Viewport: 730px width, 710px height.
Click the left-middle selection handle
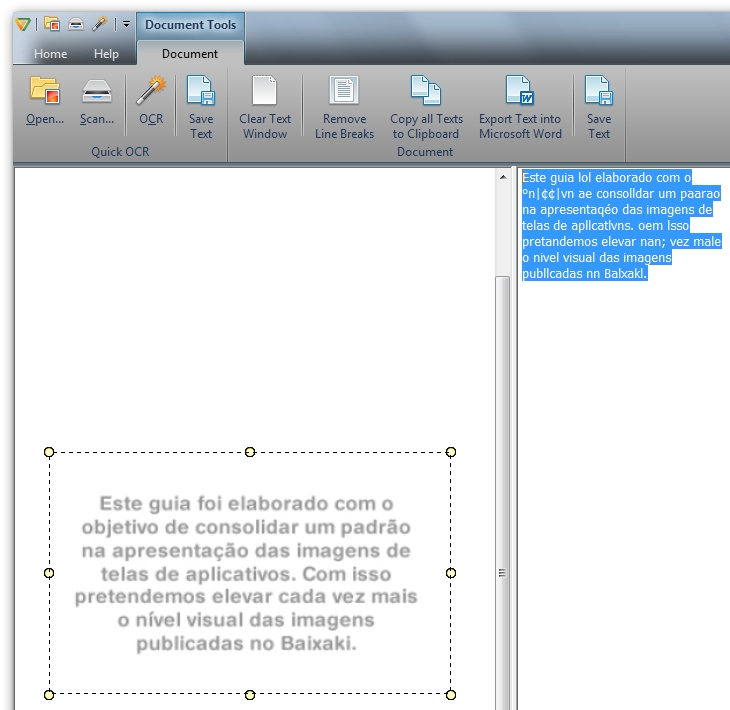[x=49, y=573]
